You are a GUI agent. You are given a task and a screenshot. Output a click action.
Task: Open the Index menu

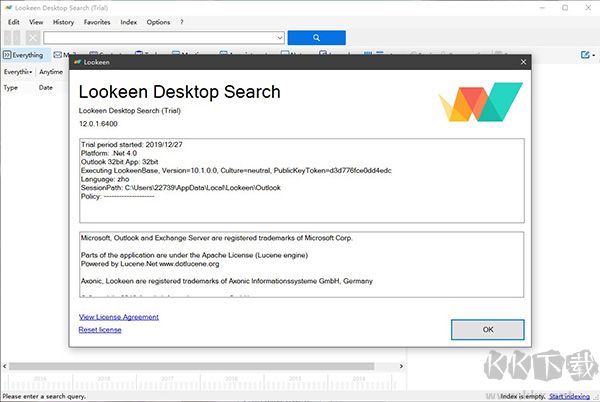[129, 21]
